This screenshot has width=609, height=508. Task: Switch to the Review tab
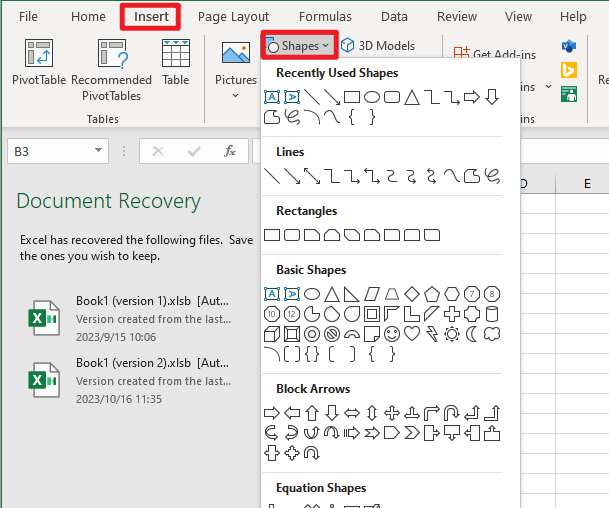pyautogui.click(x=457, y=17)
